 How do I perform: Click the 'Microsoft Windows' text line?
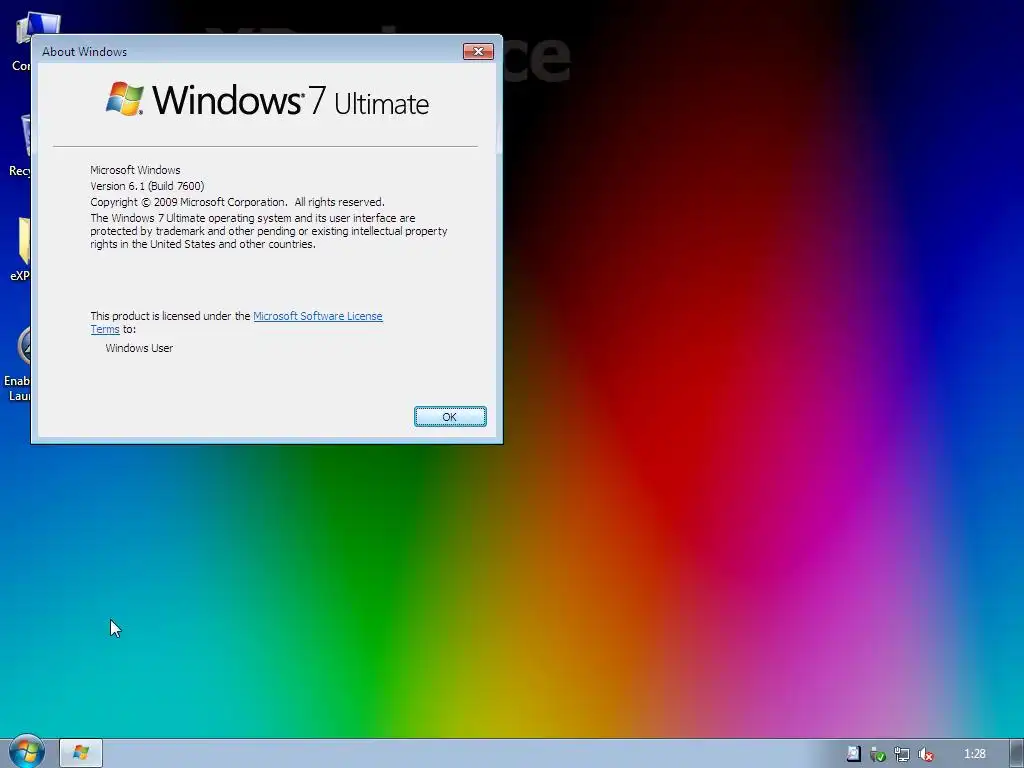[x=135, y=170]
